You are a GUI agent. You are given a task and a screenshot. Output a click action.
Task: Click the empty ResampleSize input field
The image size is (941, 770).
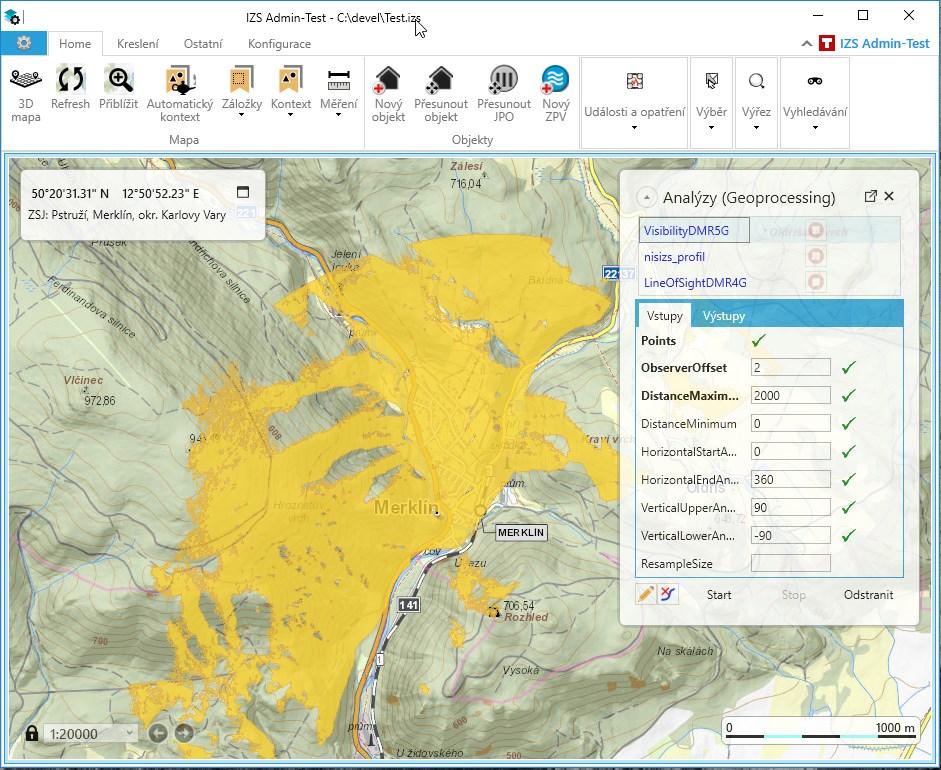[790, 564]
